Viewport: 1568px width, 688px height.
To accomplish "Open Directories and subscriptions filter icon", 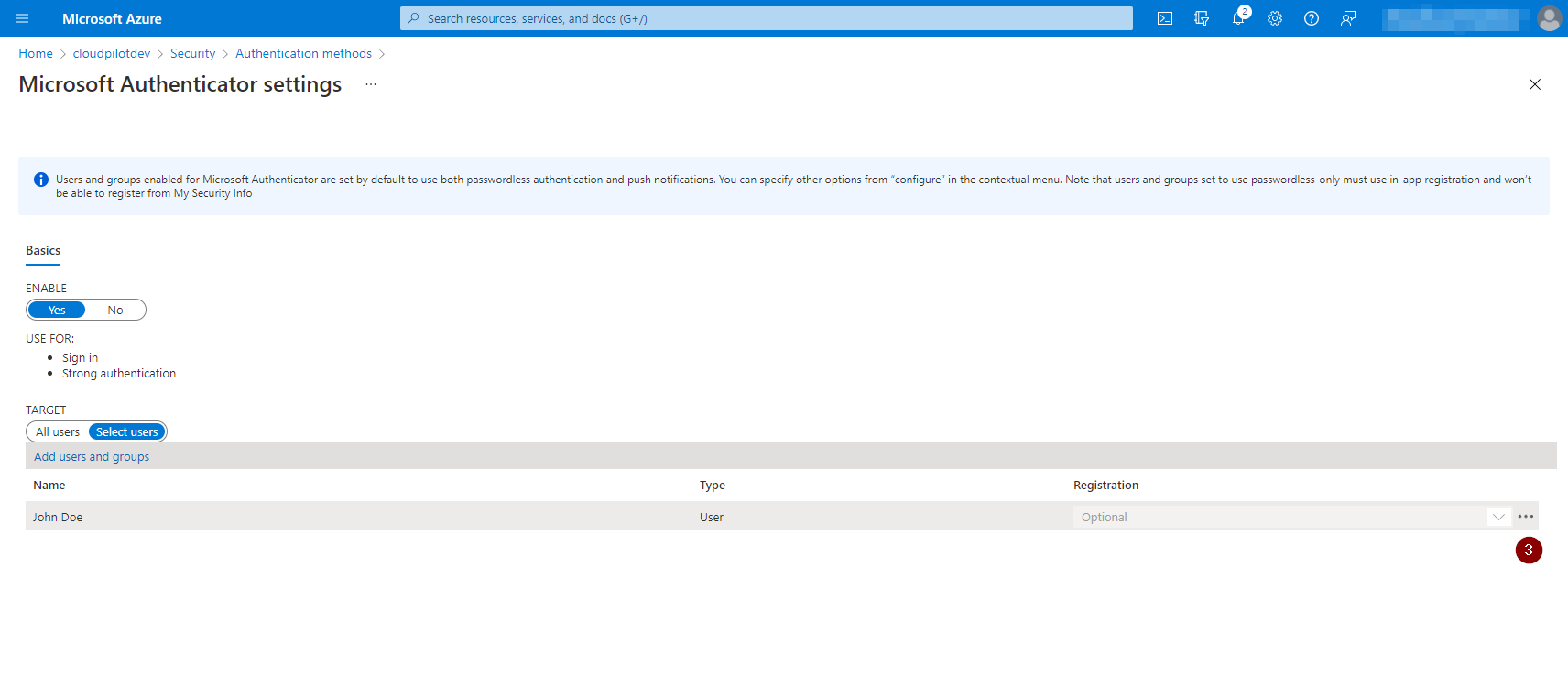I will 1202,18.
